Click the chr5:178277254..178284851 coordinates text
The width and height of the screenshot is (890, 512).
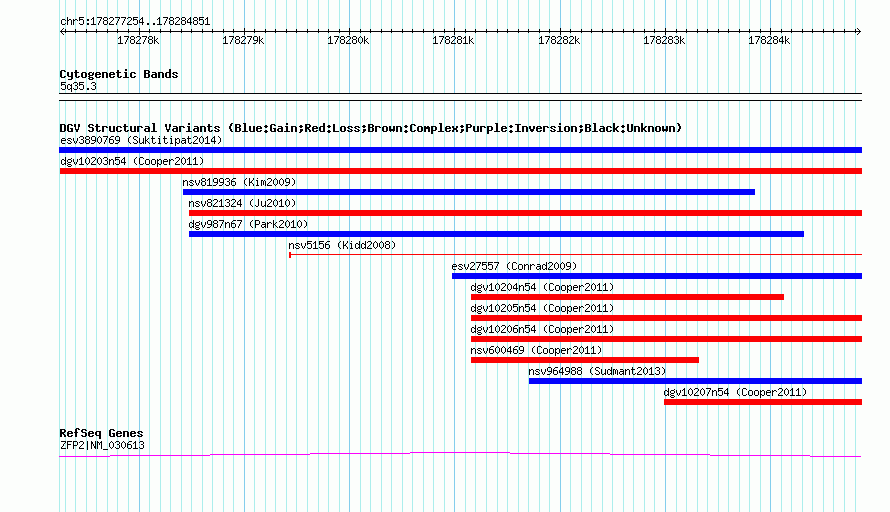coord(135,22)
